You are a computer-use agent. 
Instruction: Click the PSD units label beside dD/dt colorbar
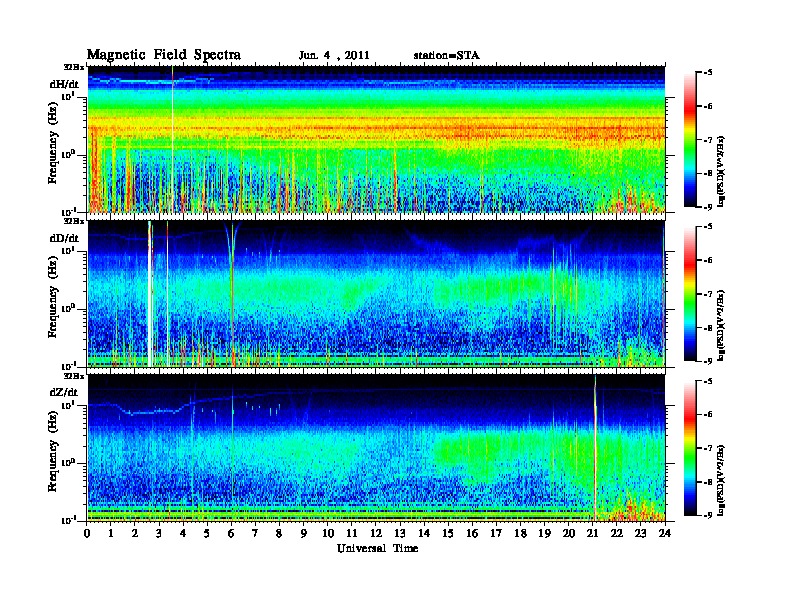(722, 326)
